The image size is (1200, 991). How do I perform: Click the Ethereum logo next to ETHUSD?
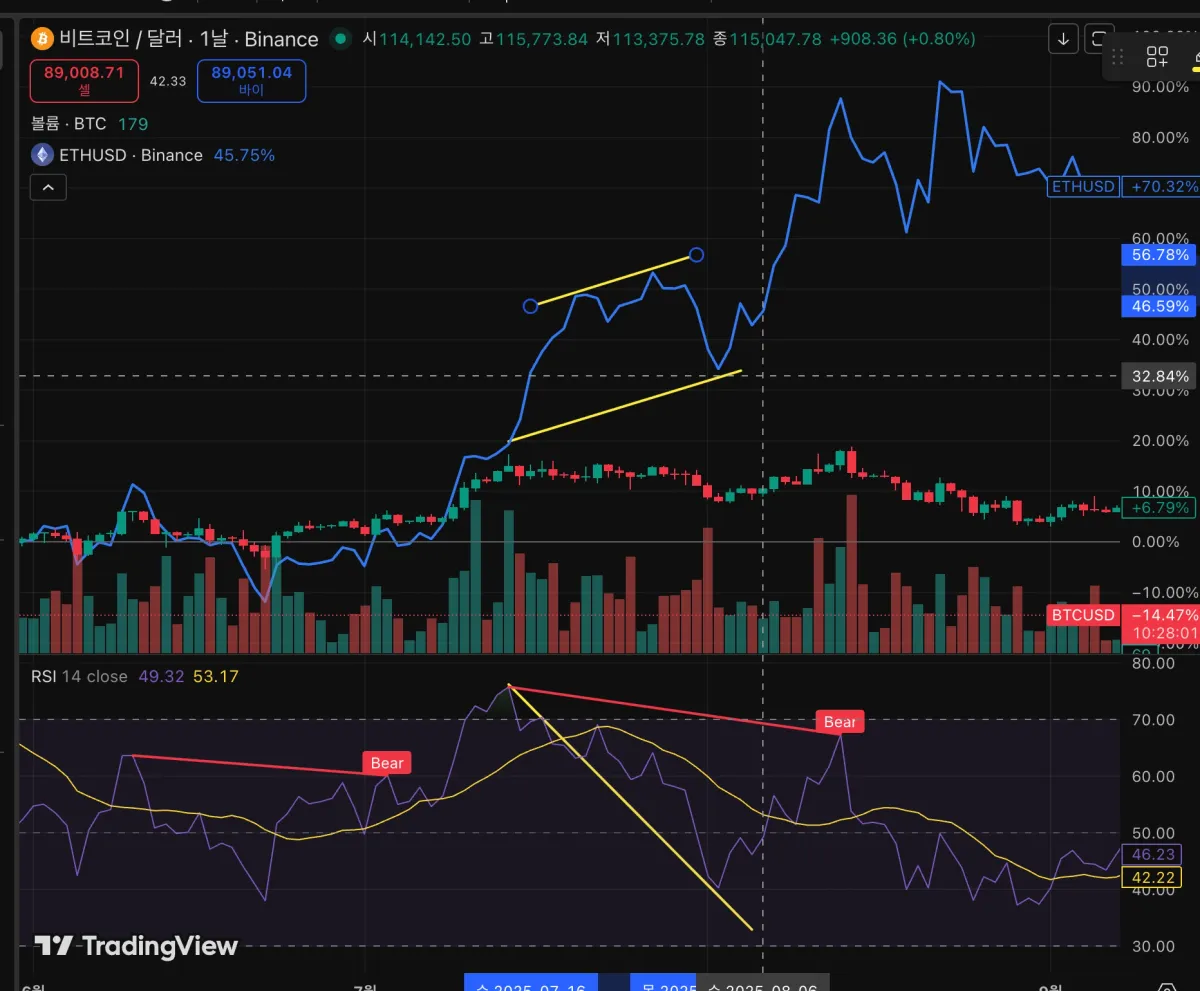[42, 155]
